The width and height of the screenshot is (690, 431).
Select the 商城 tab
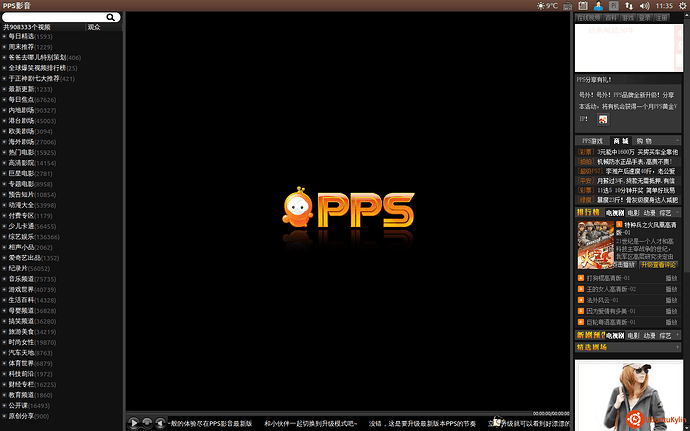(x=621, y=141)
